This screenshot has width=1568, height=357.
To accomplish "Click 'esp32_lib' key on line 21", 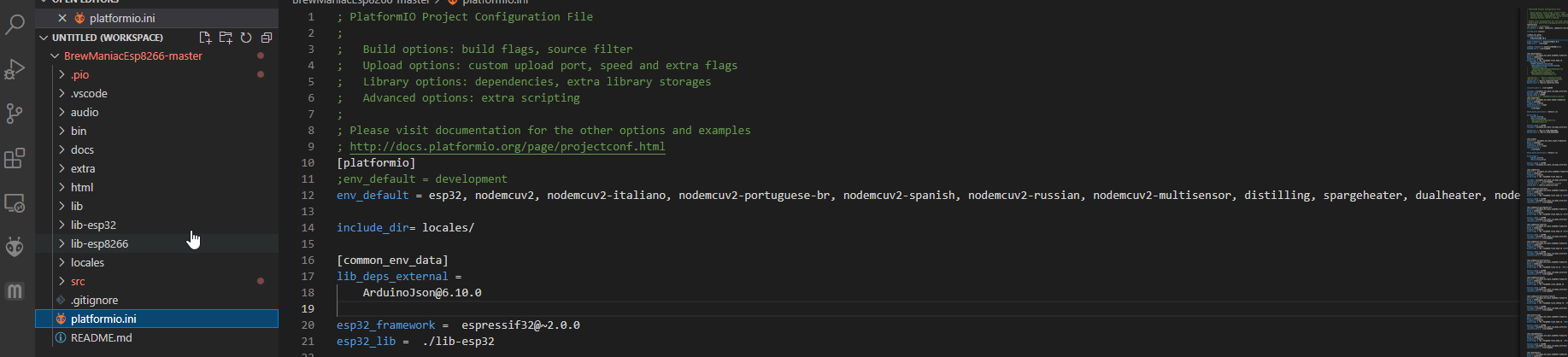I will pos(366,341).
